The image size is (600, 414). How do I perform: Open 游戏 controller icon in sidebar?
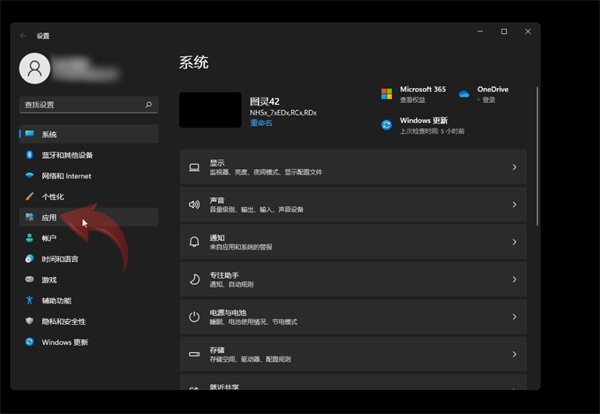pos(30,280)
